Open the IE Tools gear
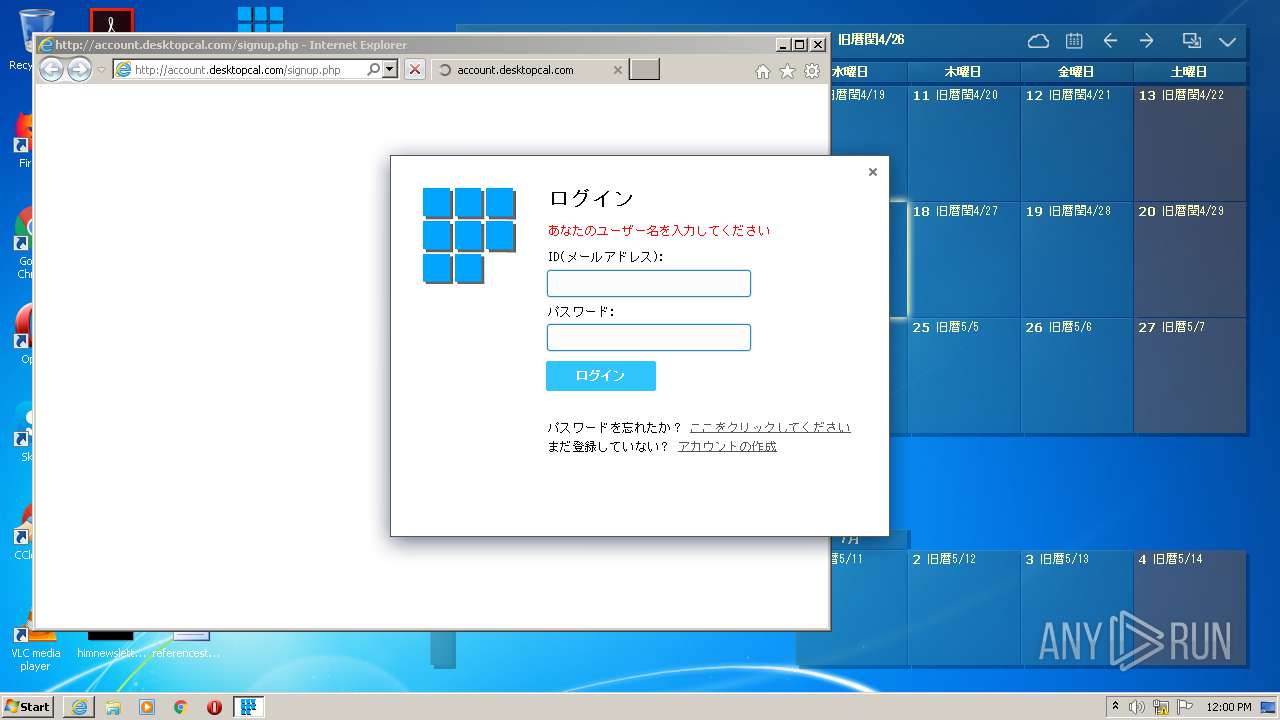The image size is (1280, 720). [812, 71]
